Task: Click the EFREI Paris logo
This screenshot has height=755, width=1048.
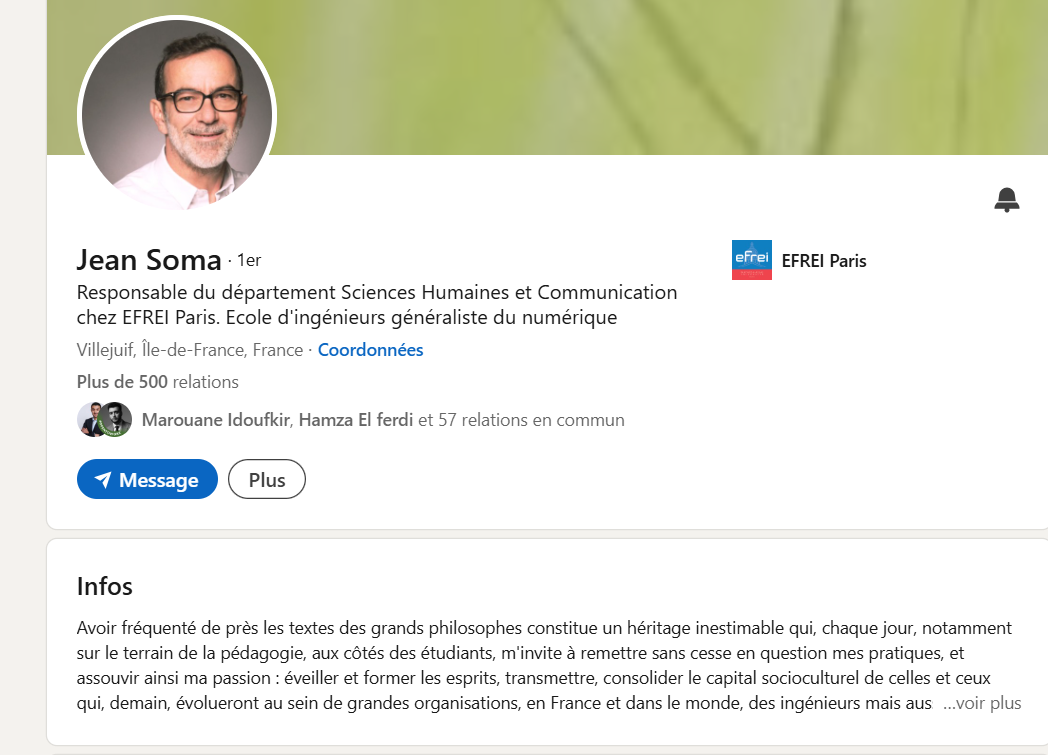Action: pos(751,260)
